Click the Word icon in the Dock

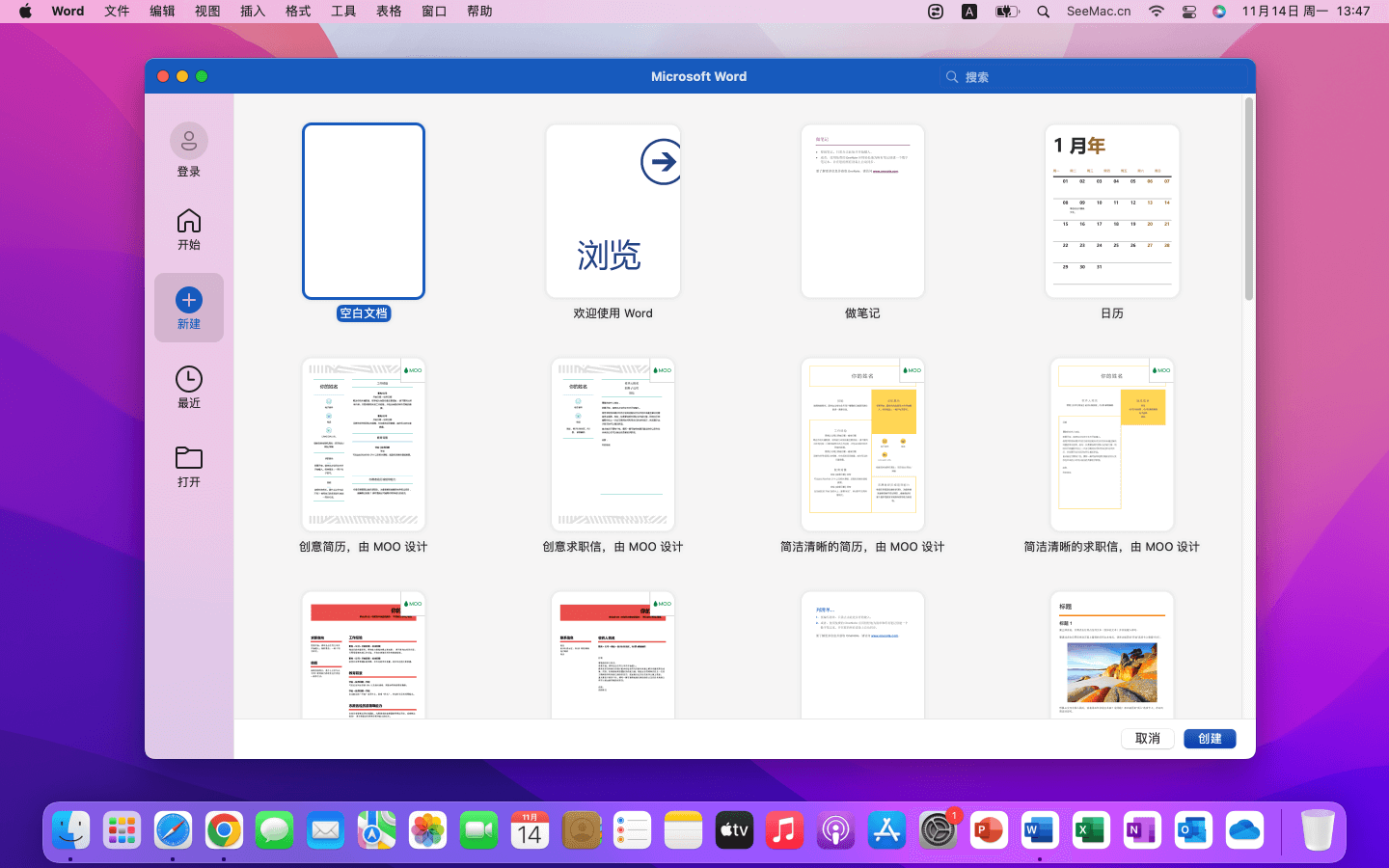(x=1040, y=830)
